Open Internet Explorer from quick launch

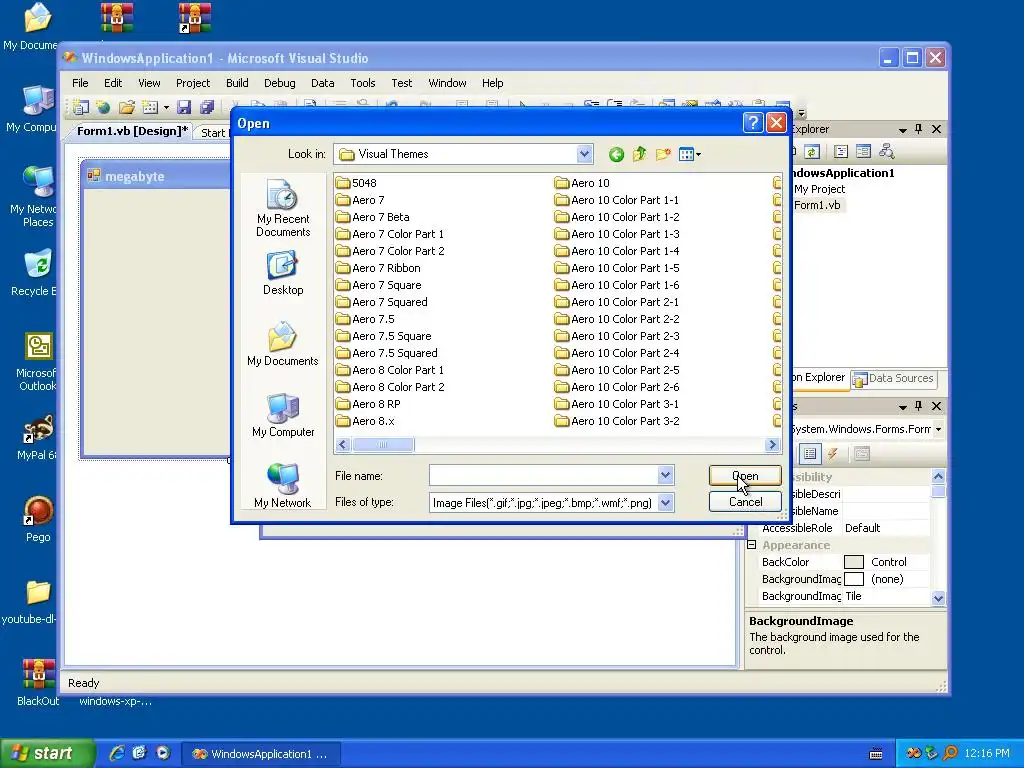tap(117, 753)
